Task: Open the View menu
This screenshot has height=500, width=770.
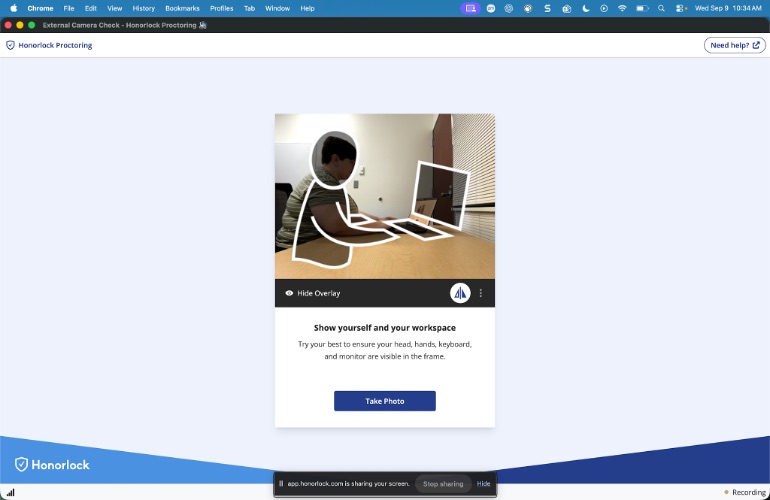Action: click(114, 8)
